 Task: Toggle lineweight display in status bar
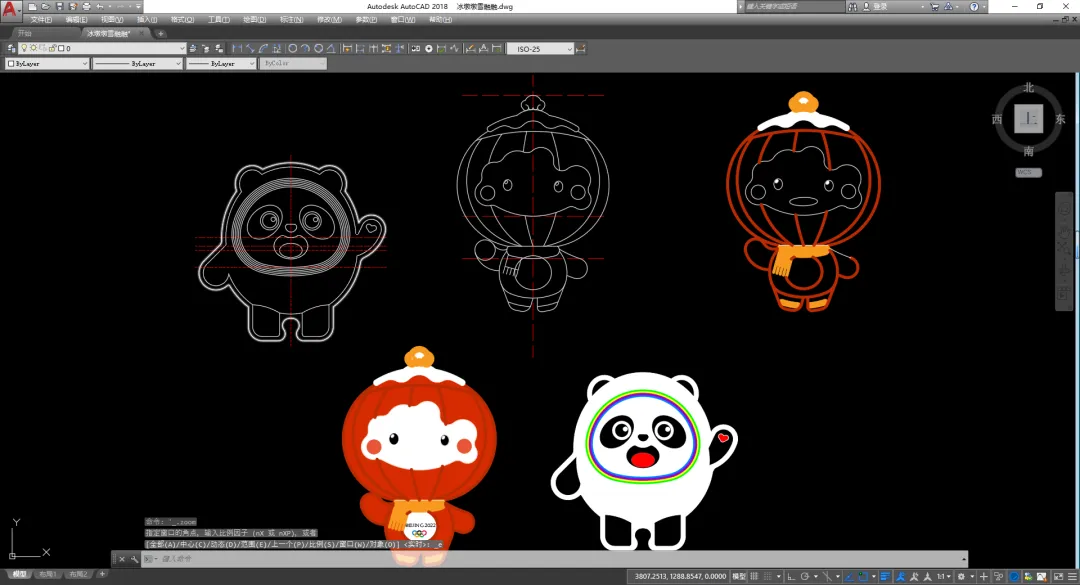pos(886,576)
